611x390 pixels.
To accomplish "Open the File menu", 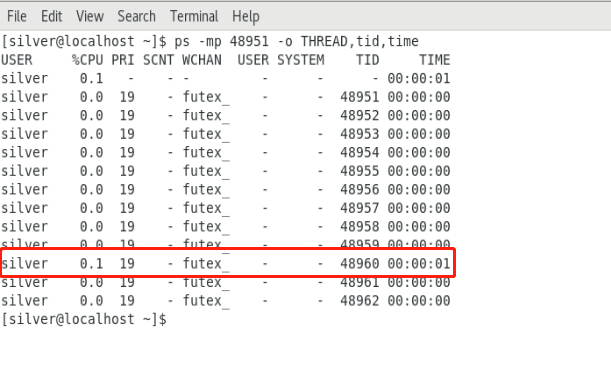I will click(x=17, y=16).
